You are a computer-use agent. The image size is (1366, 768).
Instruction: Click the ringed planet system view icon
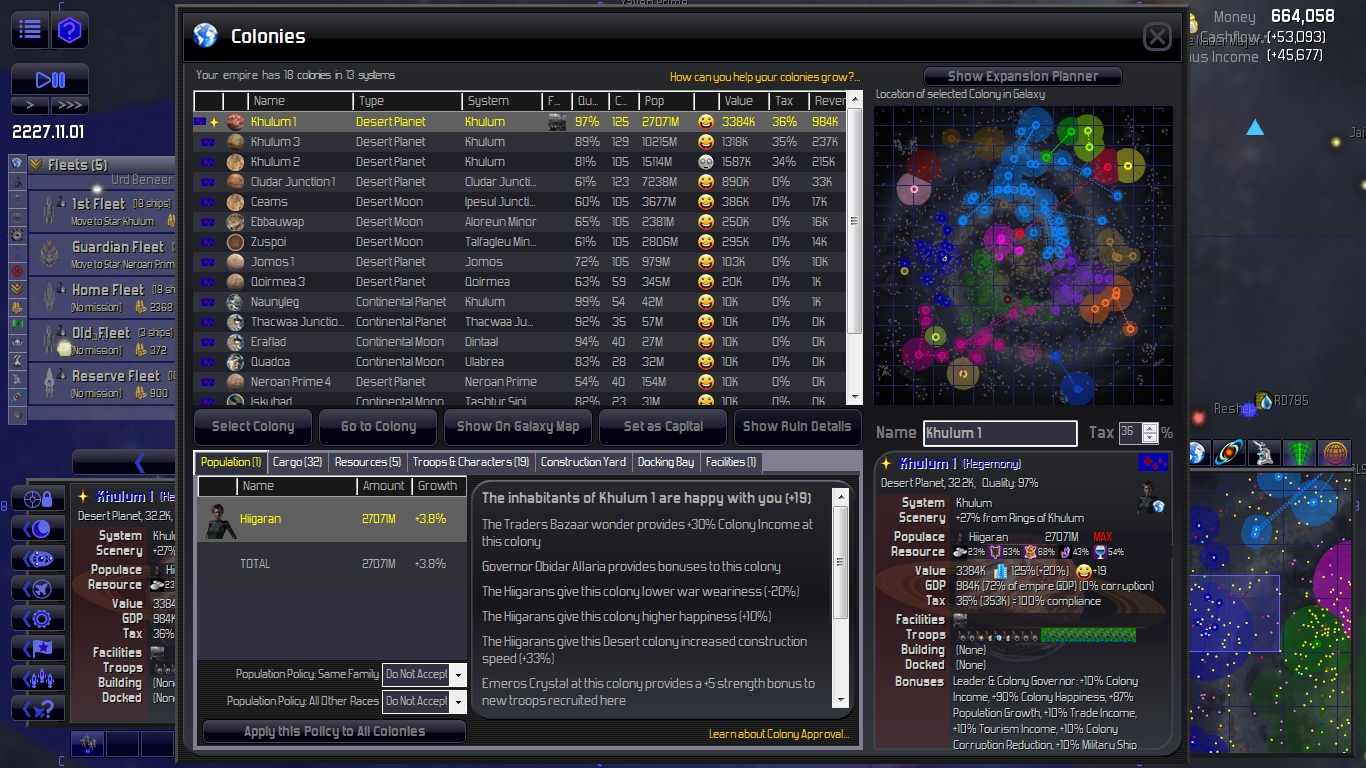coord(1230,453)
